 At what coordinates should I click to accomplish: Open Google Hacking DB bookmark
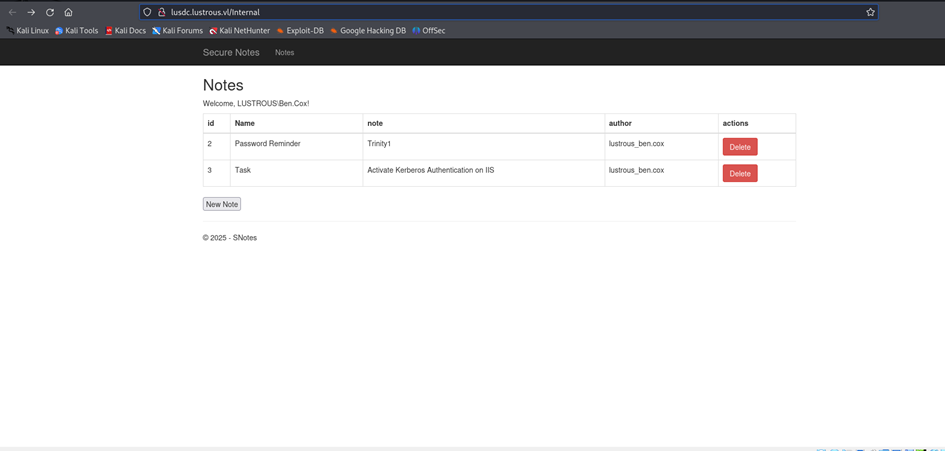click(x=368, y=31)
